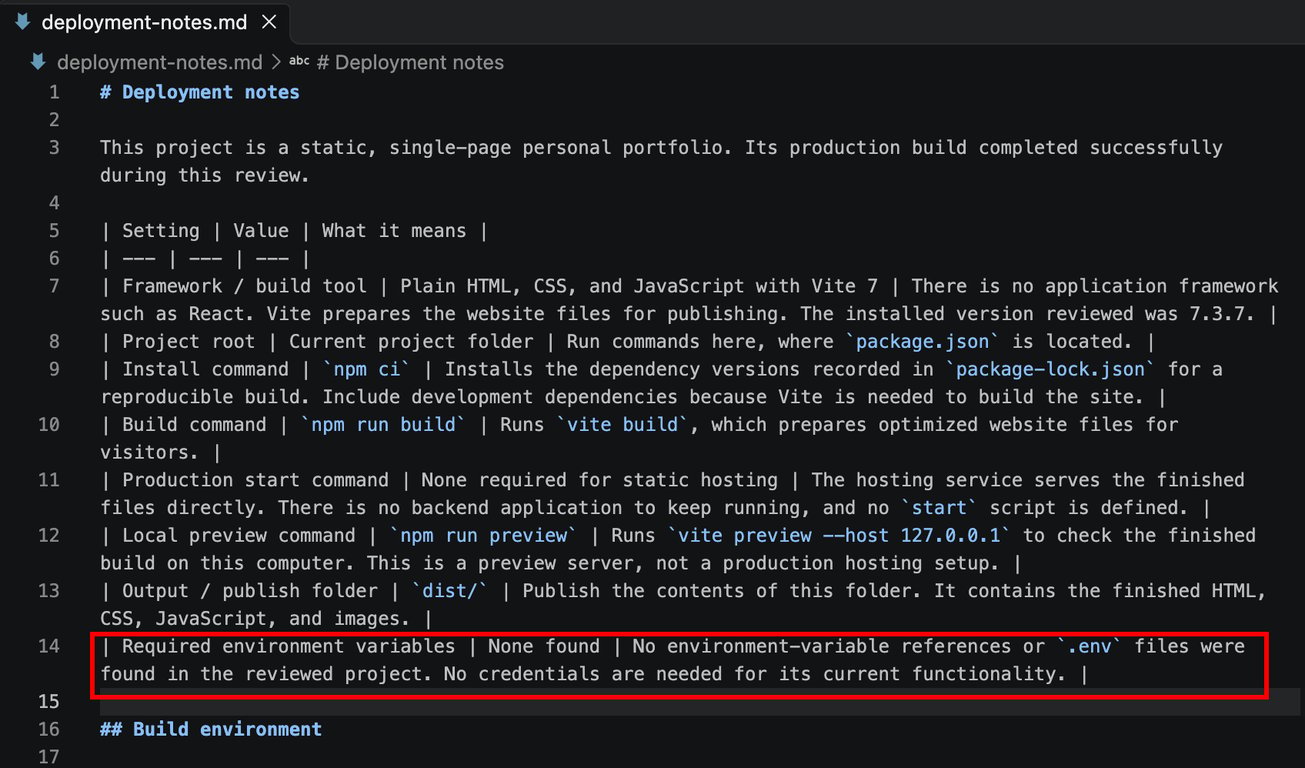Screen dimensions: 1305x768
Task: Click the 'Project root' cell text
Action: pos(189,342)
